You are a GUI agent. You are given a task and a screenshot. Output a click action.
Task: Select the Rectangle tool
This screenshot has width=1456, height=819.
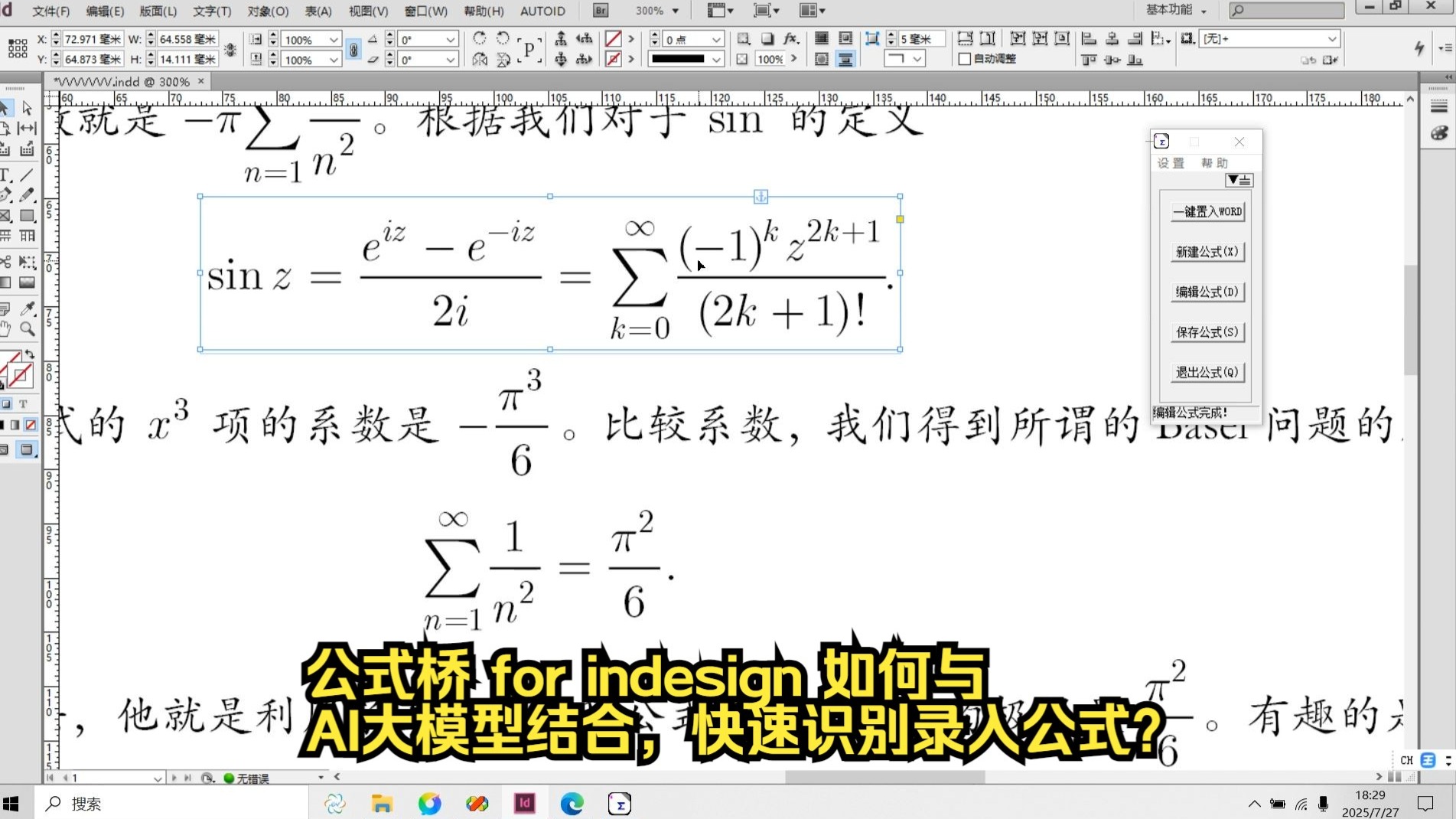tap(28, 216)
